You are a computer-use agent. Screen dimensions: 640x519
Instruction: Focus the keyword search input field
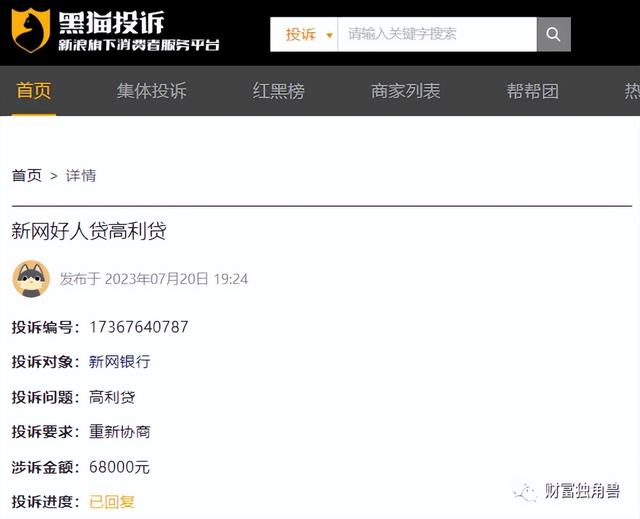pyautogui.click(x=437, y=34)
